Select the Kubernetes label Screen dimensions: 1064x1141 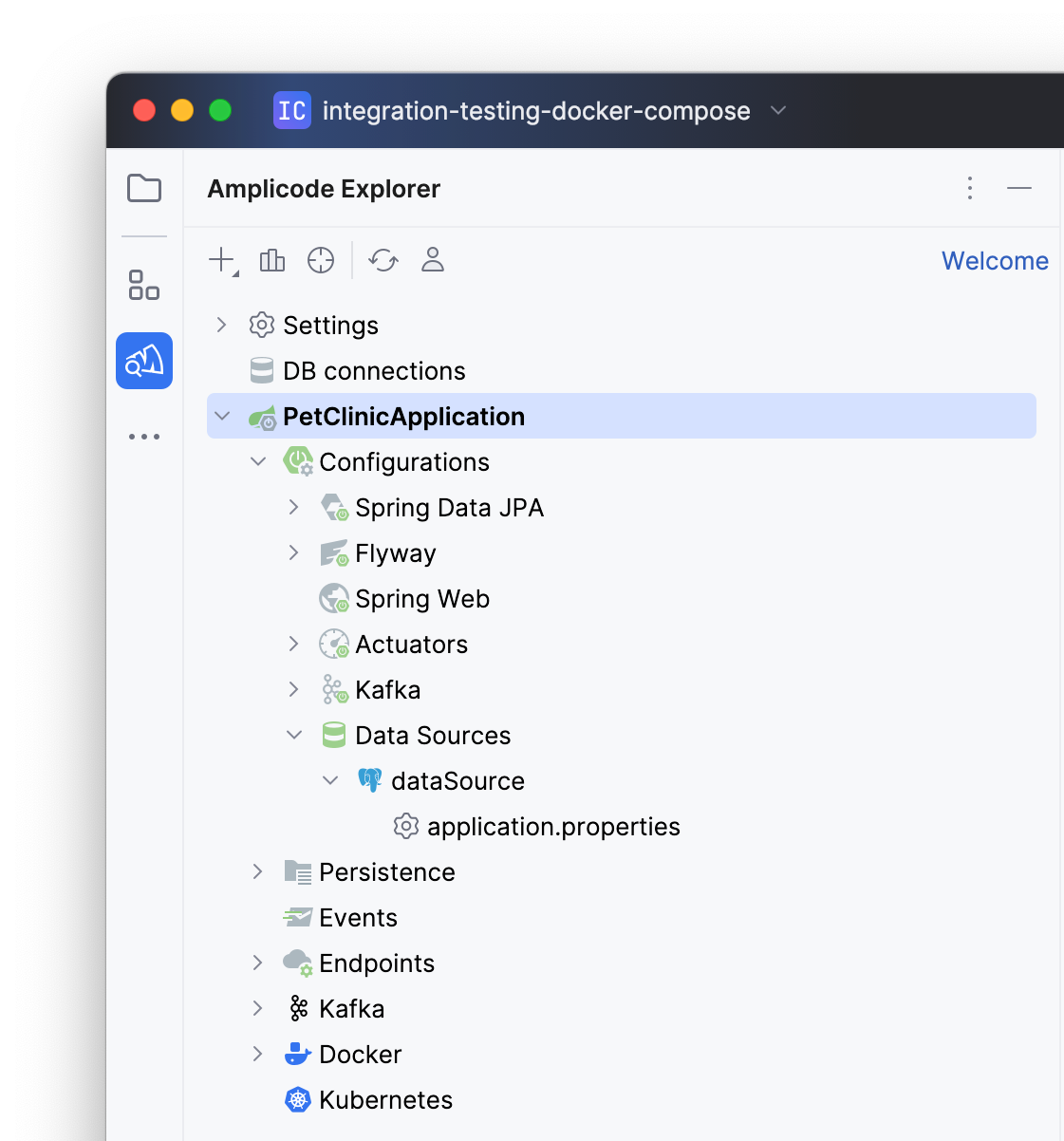[x=385, y=1100]
